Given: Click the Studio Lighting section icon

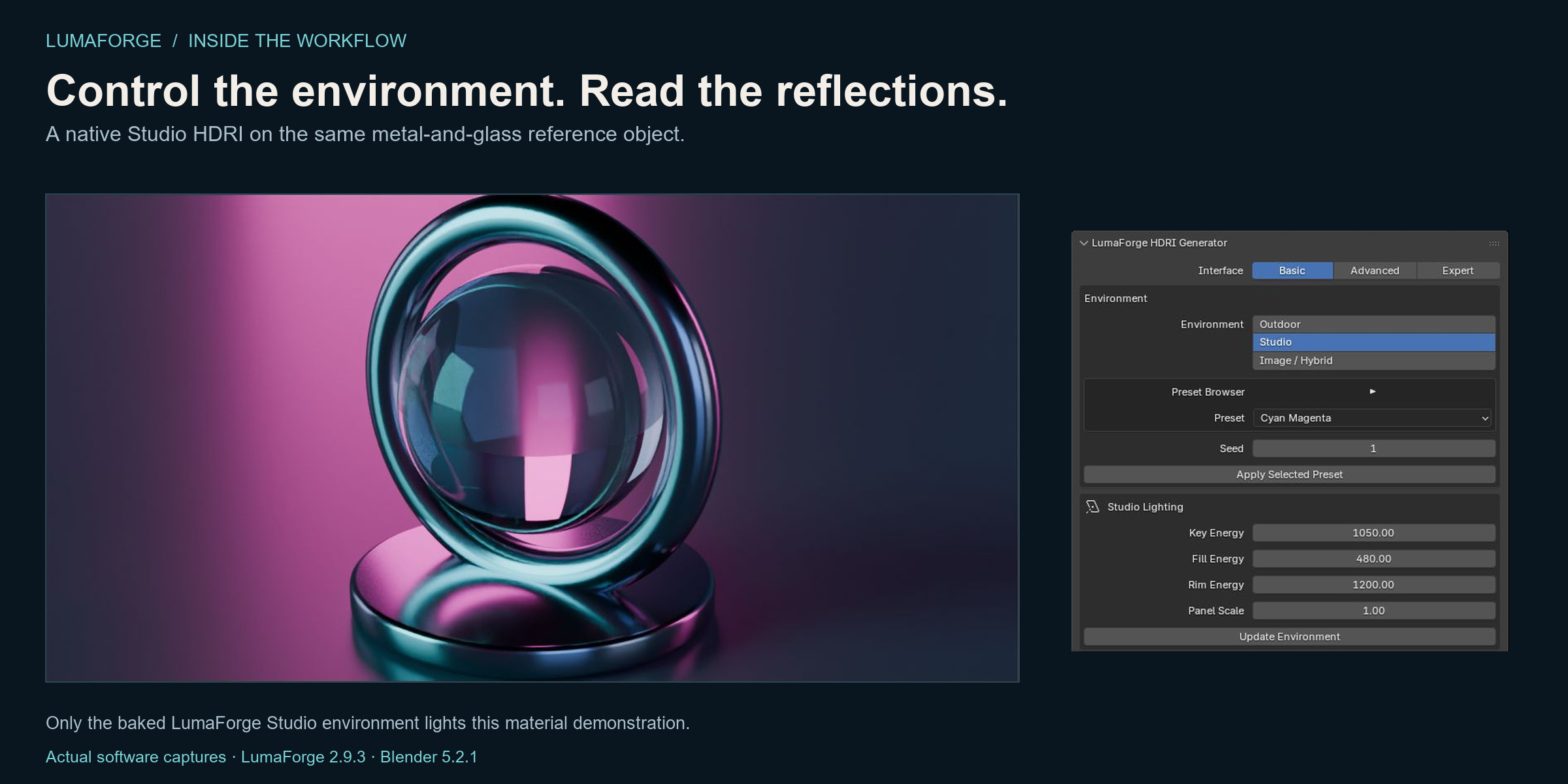Looking at the screenshot, I should point(1092,507).
